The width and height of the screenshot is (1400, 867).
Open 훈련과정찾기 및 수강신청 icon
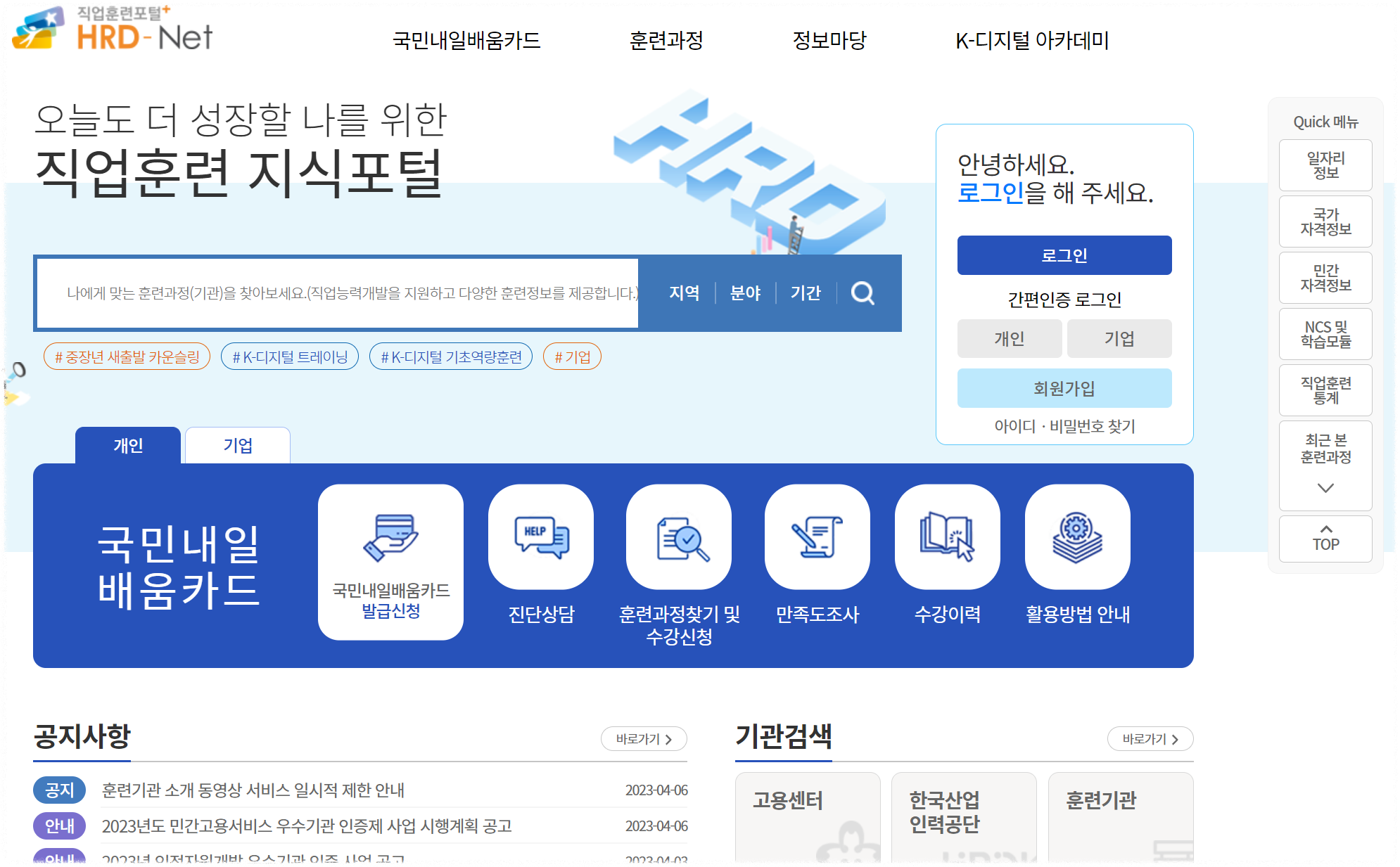[679, 537]
